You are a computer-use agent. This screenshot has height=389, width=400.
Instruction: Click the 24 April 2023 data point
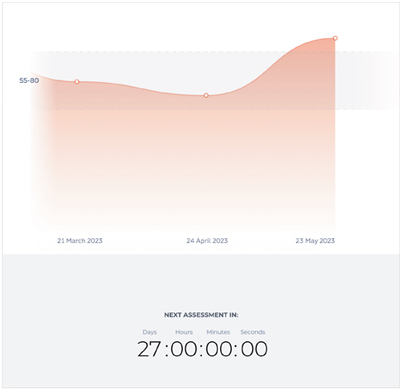point(206,96)
